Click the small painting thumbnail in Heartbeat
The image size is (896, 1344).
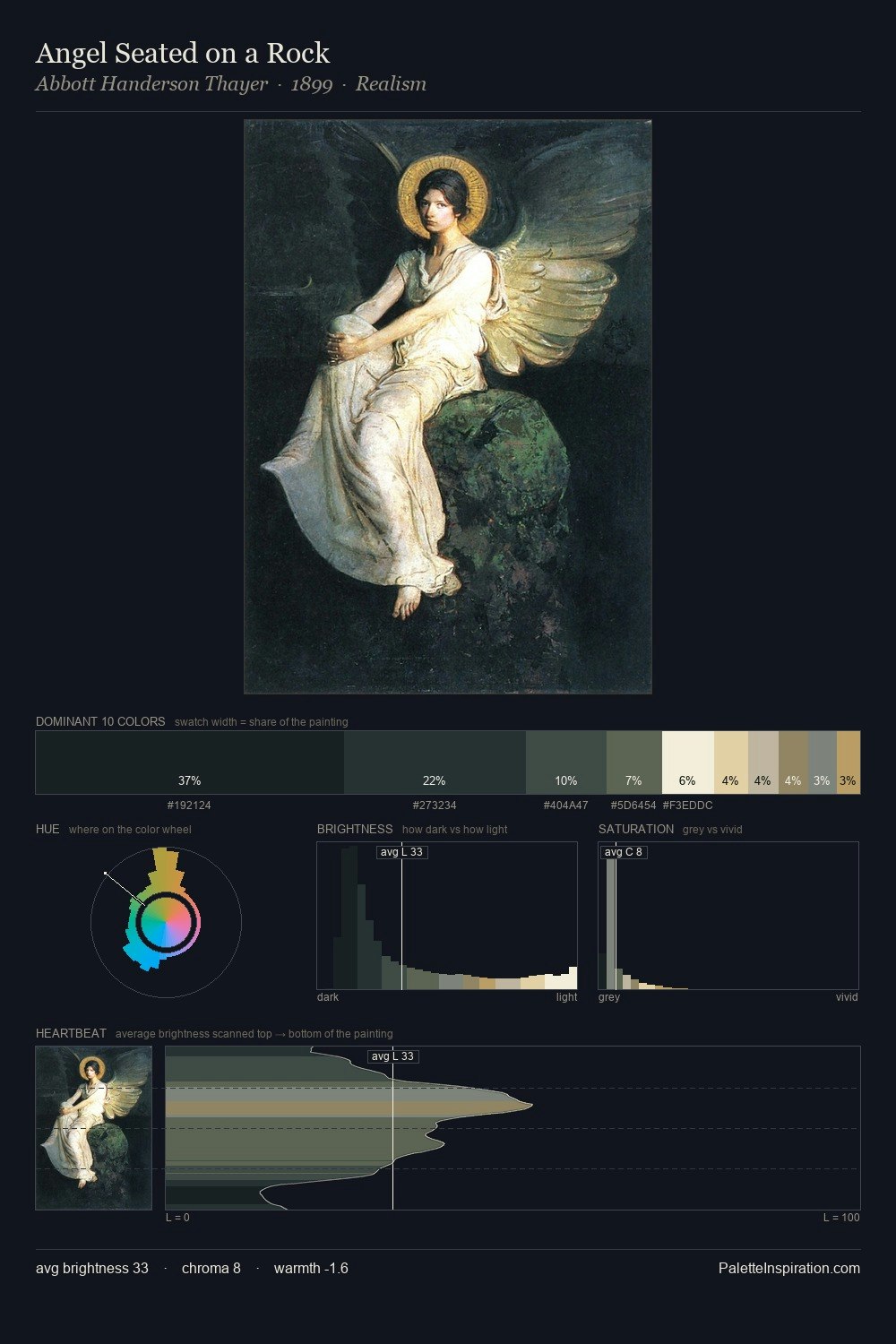(x=94, y=1128)
